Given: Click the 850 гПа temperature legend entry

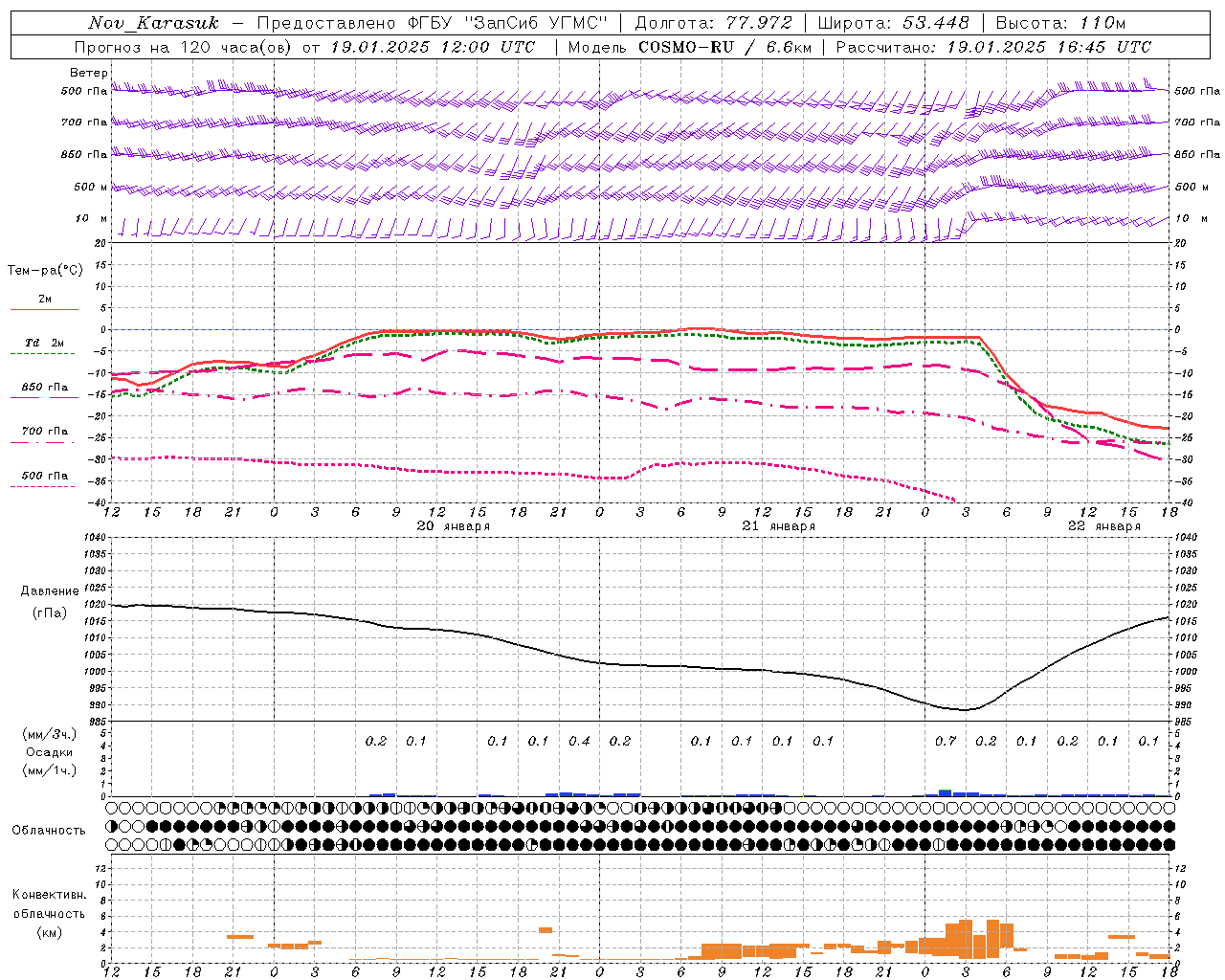Looking at the screenshot, I should point(45,391).
